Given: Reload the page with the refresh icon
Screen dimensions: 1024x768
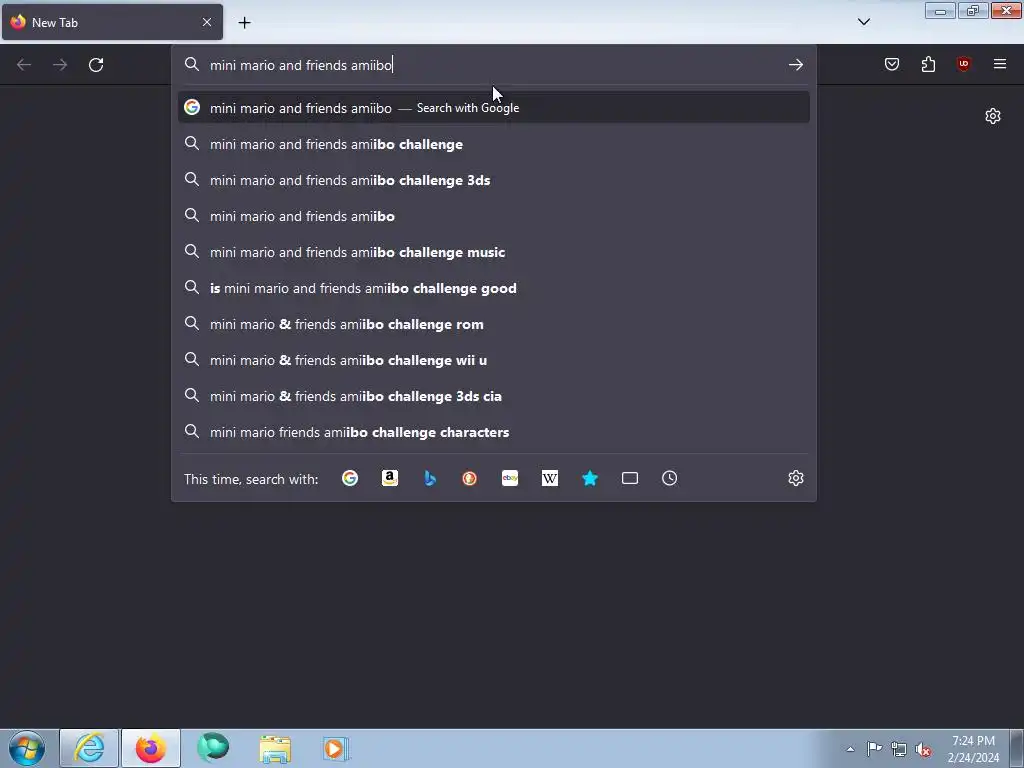Looking at the screenshot, I should tap(96, 65).
